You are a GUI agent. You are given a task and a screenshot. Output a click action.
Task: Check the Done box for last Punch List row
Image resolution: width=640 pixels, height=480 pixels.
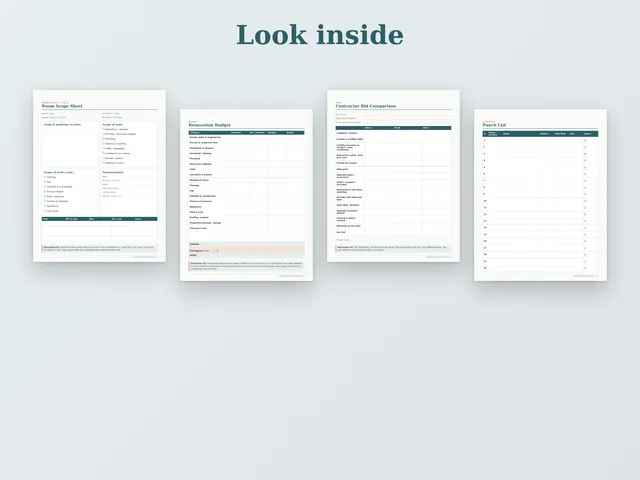coord(585,268)
